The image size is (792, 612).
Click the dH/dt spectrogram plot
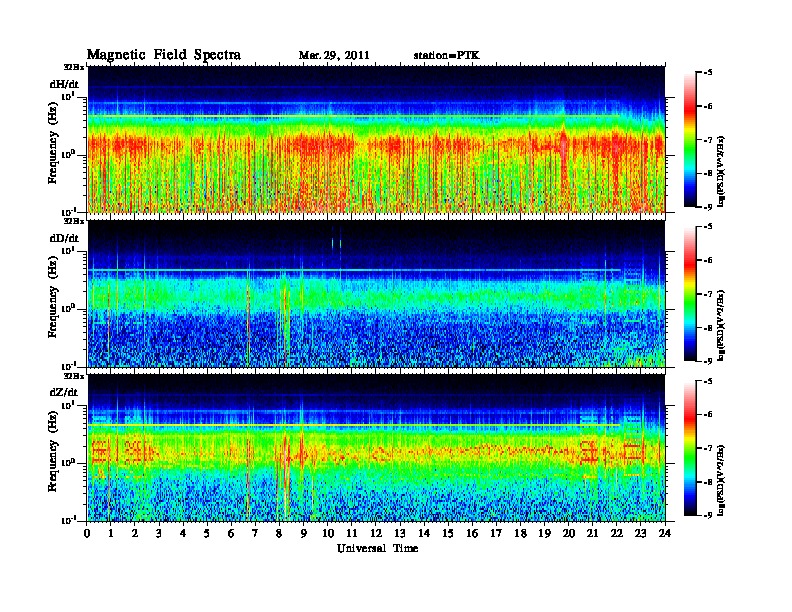pyautogui.click(x=377, y=139)
